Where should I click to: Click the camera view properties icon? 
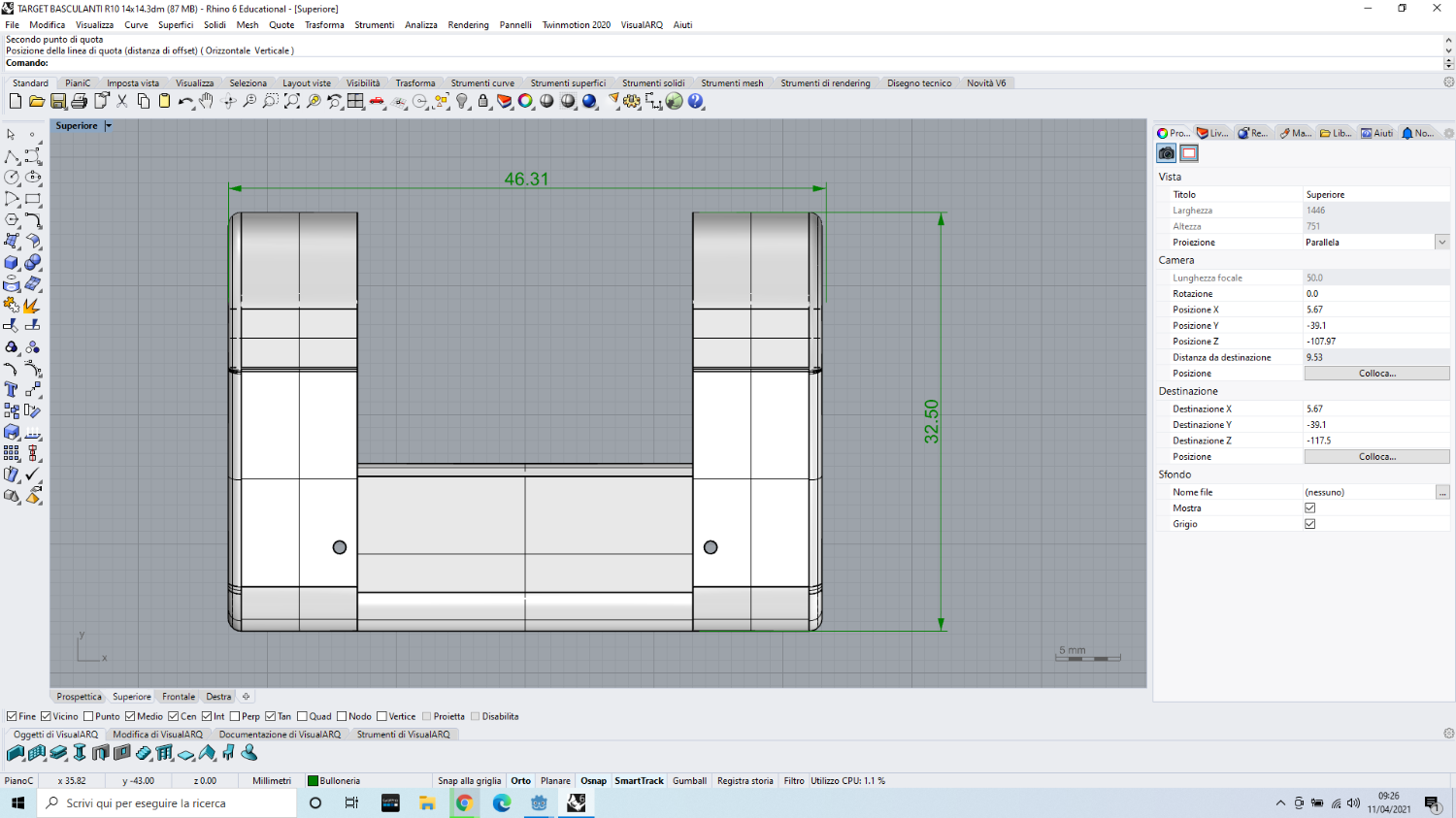point(1167,153)
